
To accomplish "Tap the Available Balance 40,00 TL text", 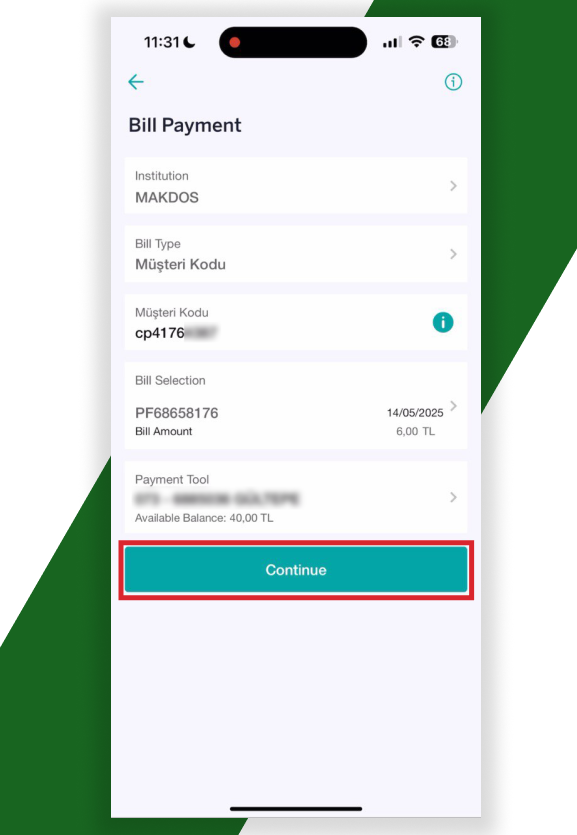I will (x=204, y=518).
